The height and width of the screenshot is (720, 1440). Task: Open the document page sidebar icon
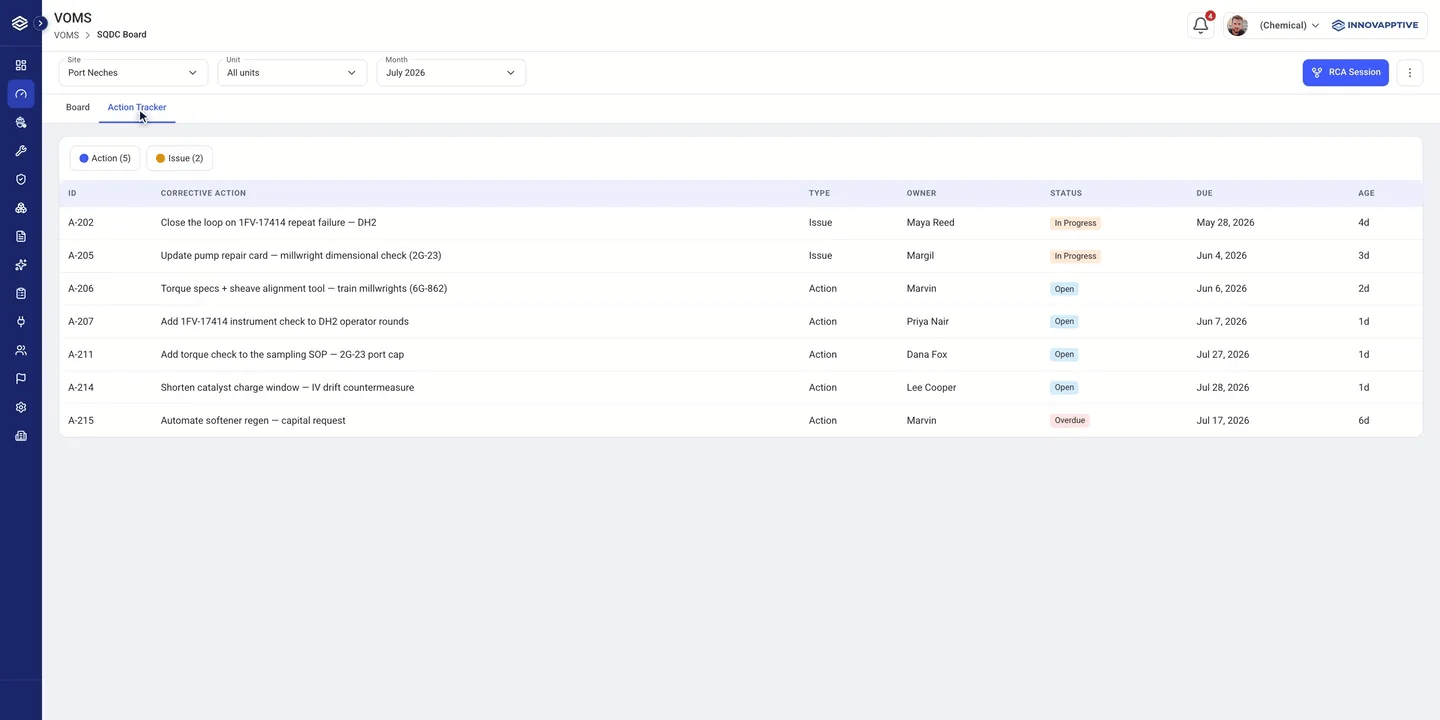coord(21,236)
